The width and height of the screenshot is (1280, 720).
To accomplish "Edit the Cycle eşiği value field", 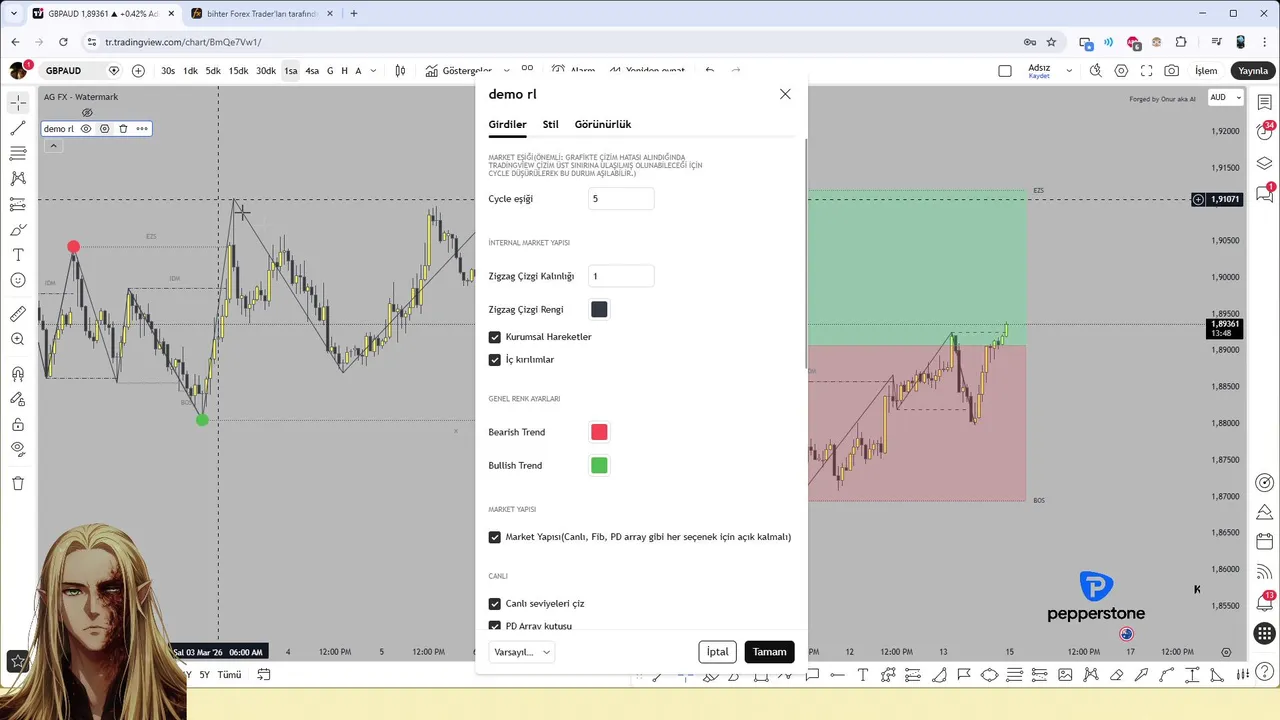I will coord(621,199).
